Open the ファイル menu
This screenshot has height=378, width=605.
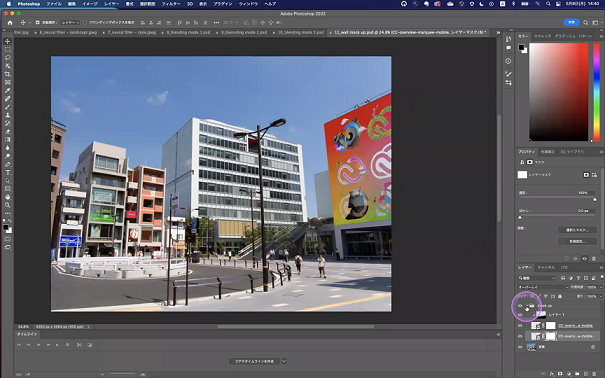click(x=54, y=4)
